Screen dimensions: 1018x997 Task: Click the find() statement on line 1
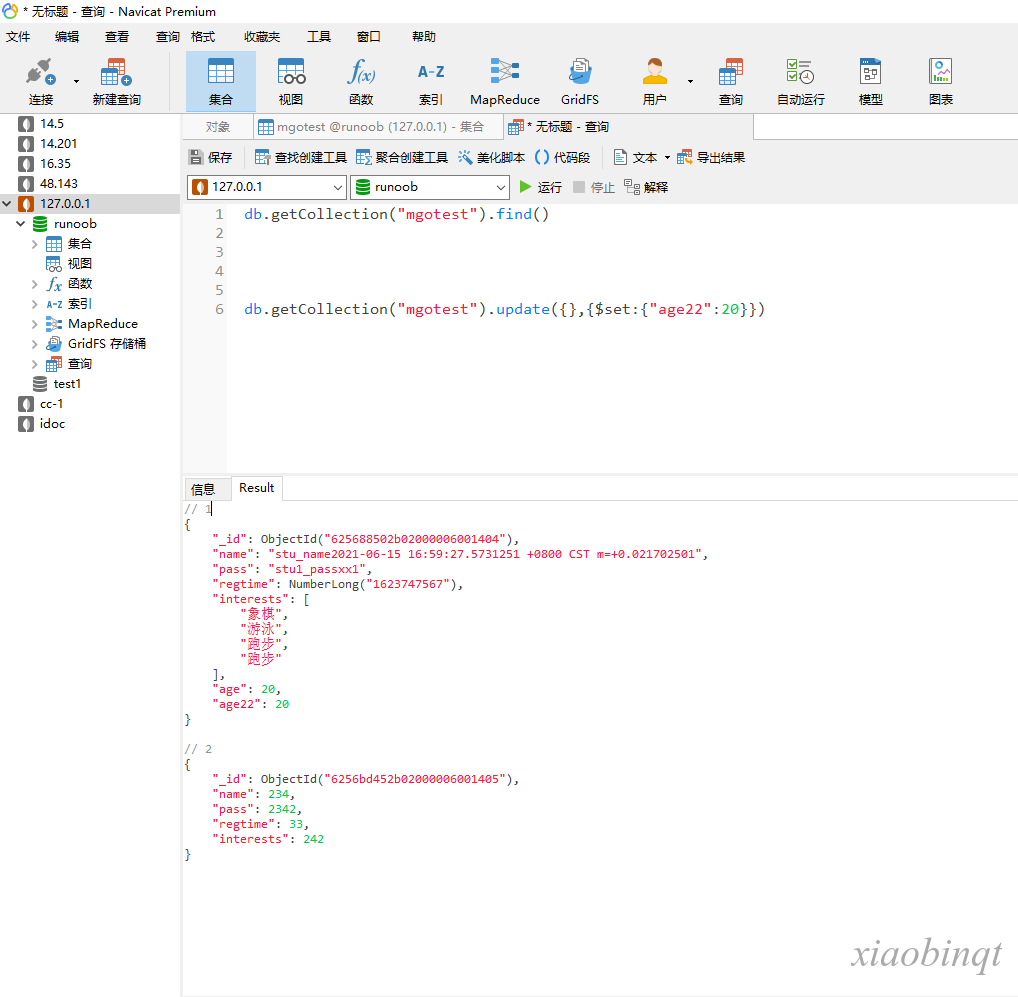click(x=396, y=214)
